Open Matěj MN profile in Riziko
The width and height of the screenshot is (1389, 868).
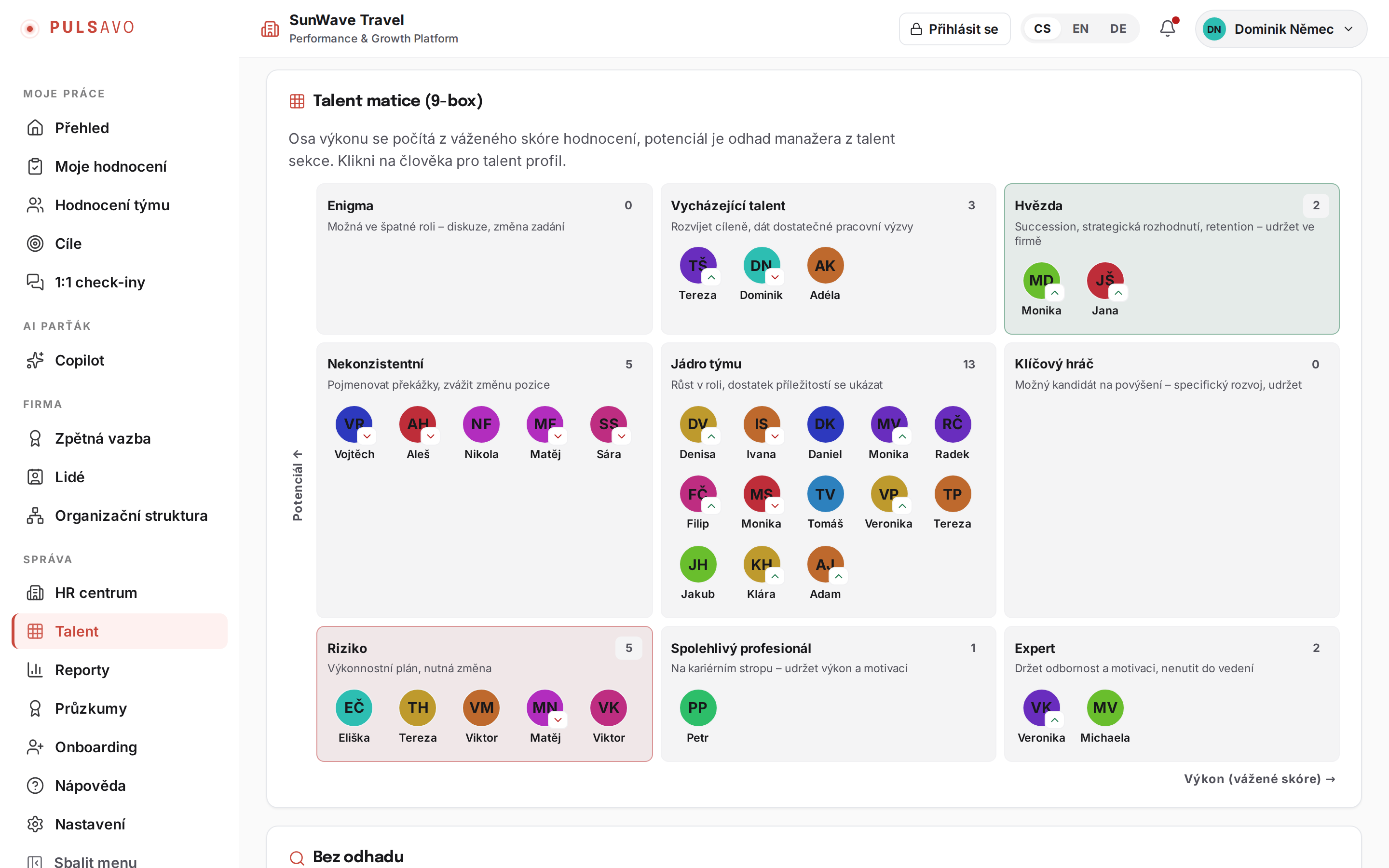545,717
